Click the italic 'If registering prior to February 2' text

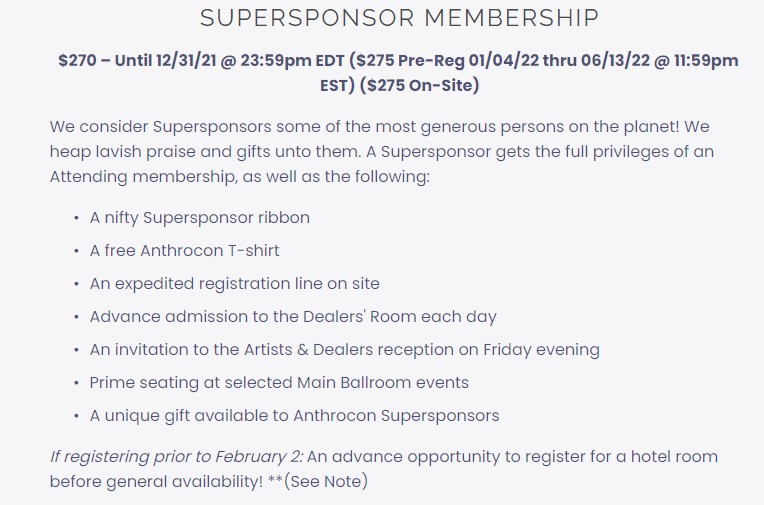pyautogui.click(x=176, y=456)
